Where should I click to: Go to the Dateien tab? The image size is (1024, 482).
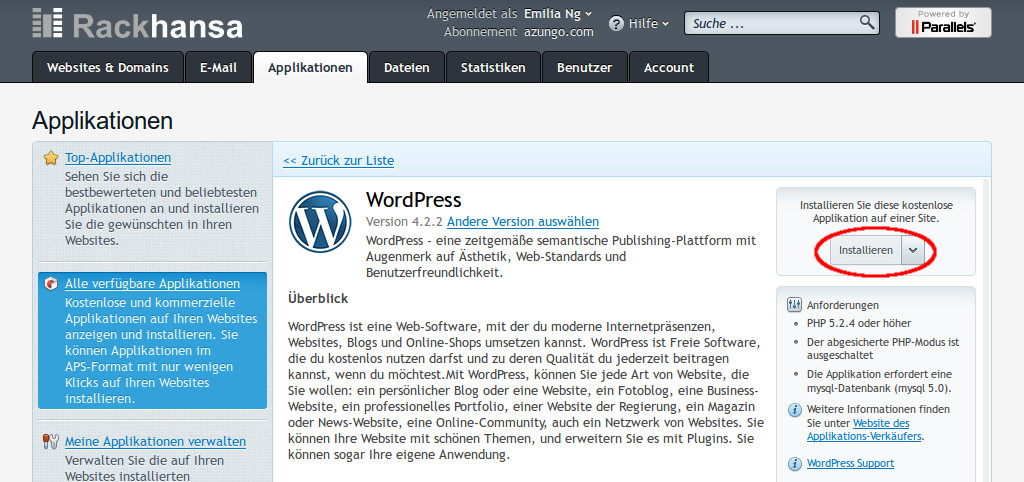click(407, 67)
